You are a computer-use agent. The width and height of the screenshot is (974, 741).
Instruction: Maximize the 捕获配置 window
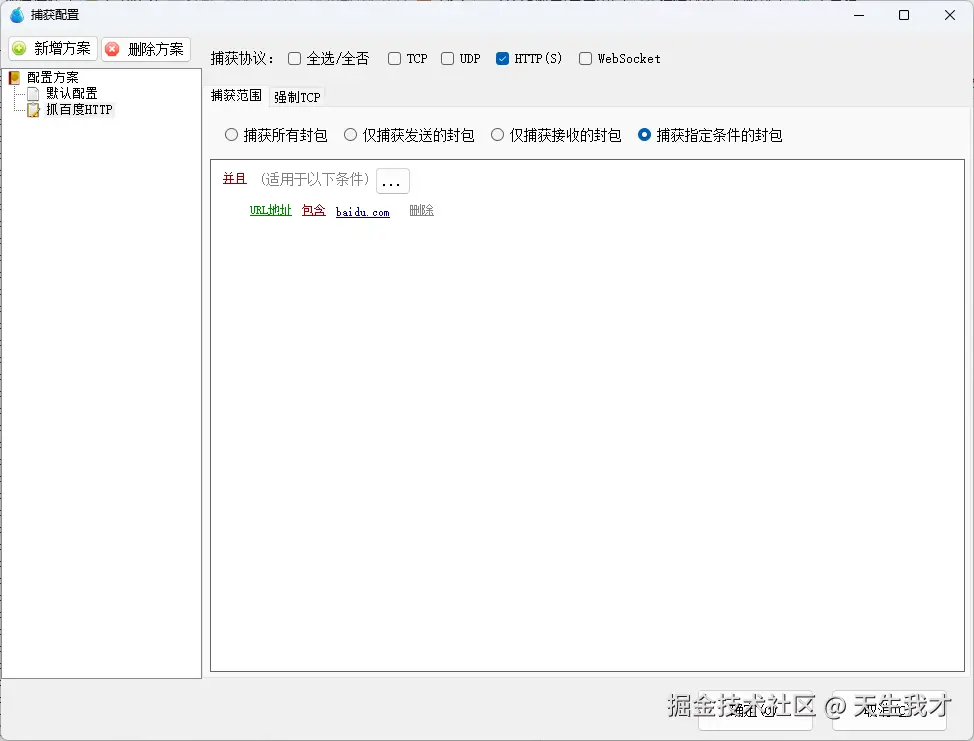(904, 15)
